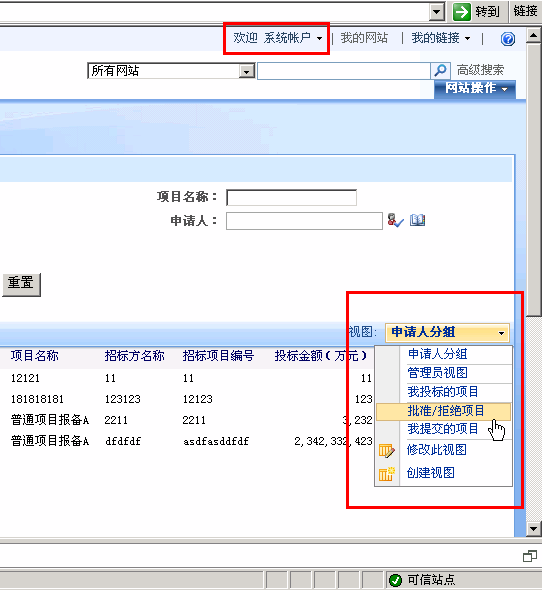
Task: Open the address bar dropdown arrow
Action: point(437,12)
